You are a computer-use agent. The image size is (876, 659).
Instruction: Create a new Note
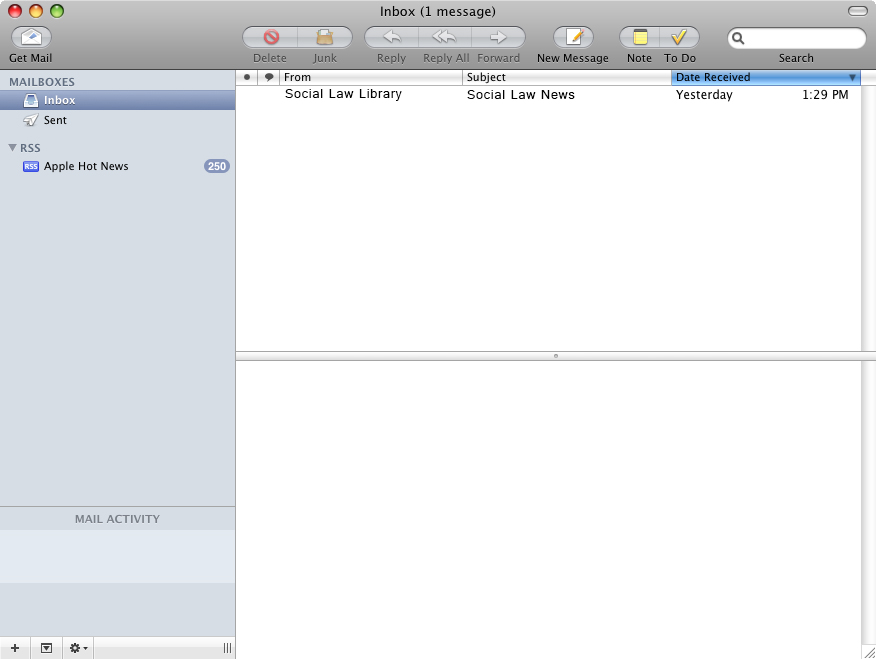[640, 37]
